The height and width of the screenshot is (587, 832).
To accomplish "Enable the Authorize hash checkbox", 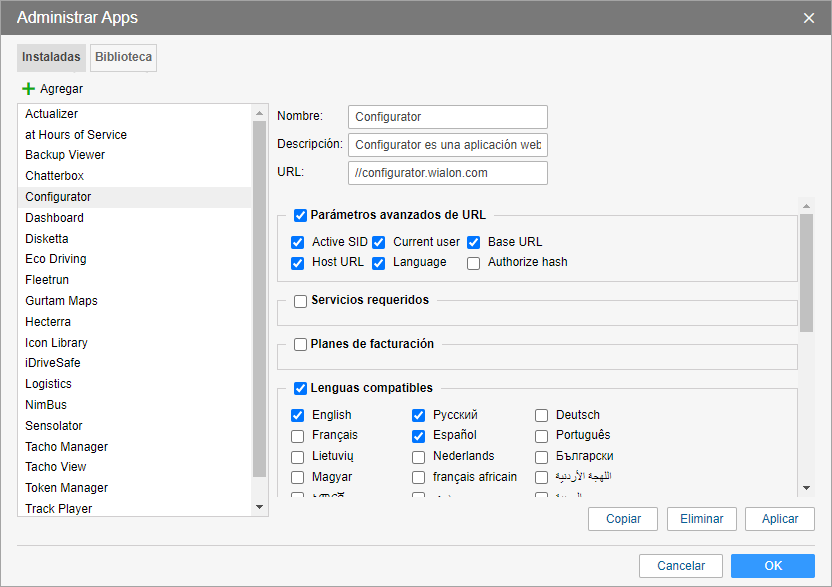I will 474,263.
